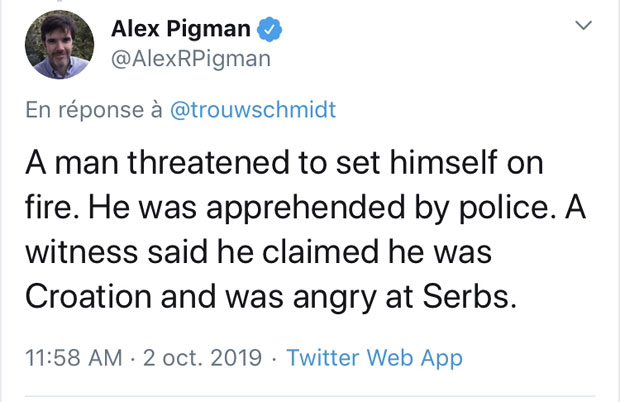This screenshot has height=402, width=620.
Task: Open the @AlexRPigman handle link
Action: tap(190, 60)
